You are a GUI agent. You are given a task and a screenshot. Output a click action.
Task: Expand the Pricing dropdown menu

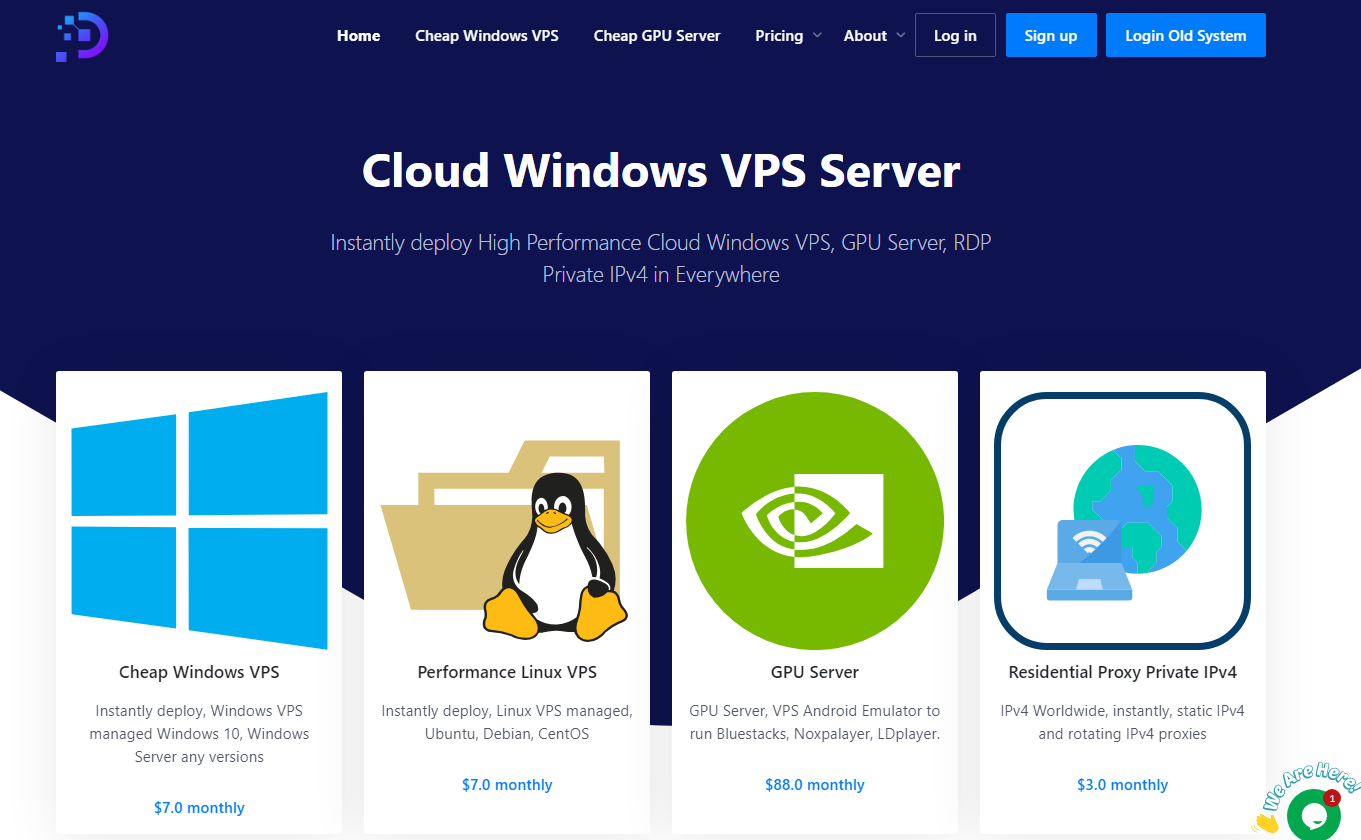pos(788,35)
